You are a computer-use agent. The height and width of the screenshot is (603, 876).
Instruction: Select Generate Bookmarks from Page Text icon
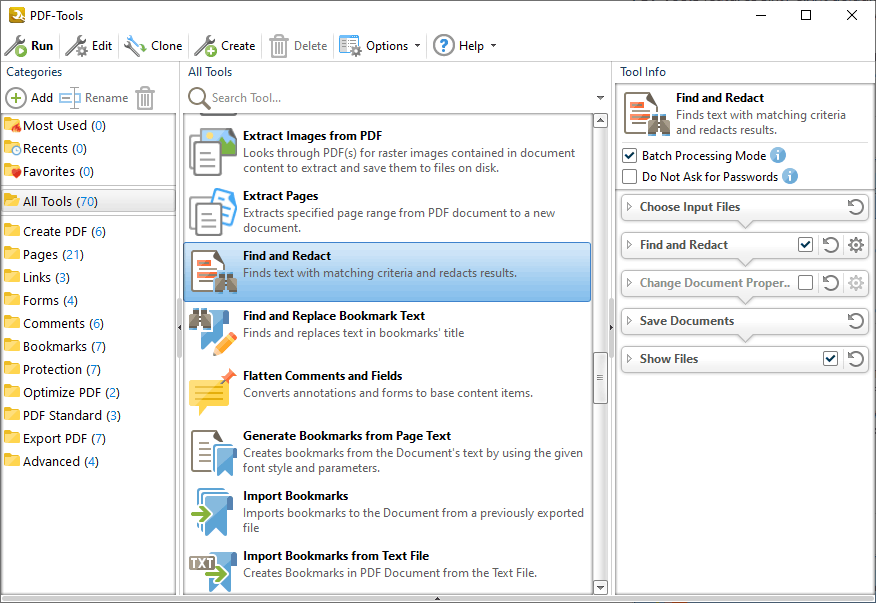click(x=213, y=452)
